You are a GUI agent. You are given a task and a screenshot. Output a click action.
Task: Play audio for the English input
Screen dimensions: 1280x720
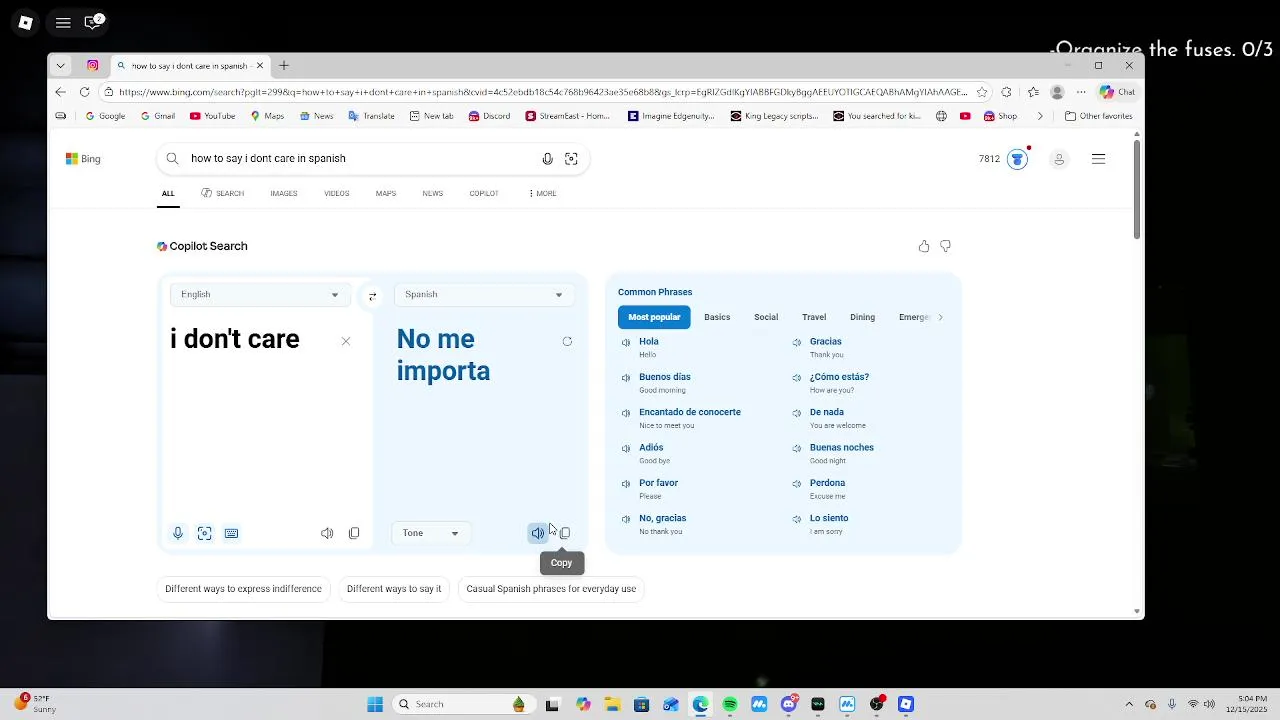pyautogui.click(x=327, y=533)
